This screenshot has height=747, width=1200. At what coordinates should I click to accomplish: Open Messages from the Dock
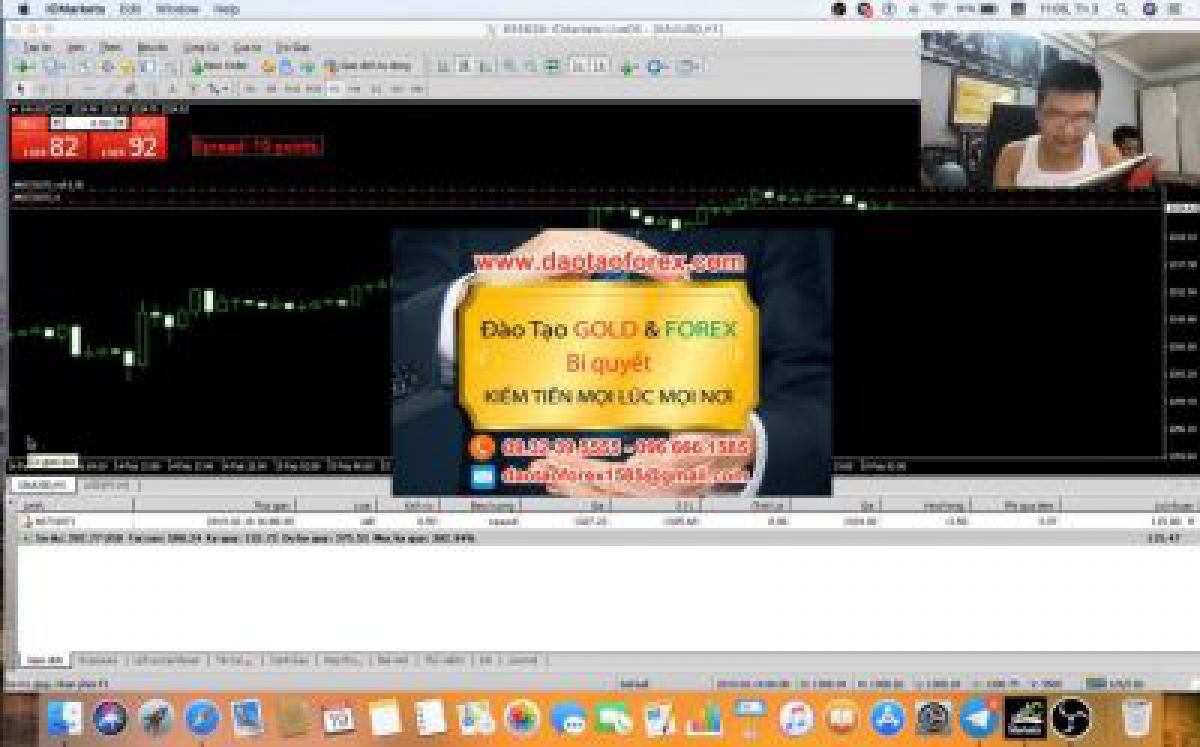568,717
